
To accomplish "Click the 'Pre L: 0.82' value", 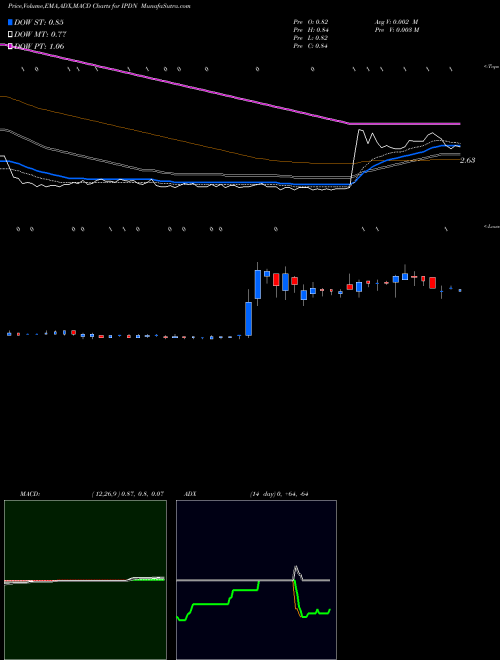I will [x=311, y=38].
